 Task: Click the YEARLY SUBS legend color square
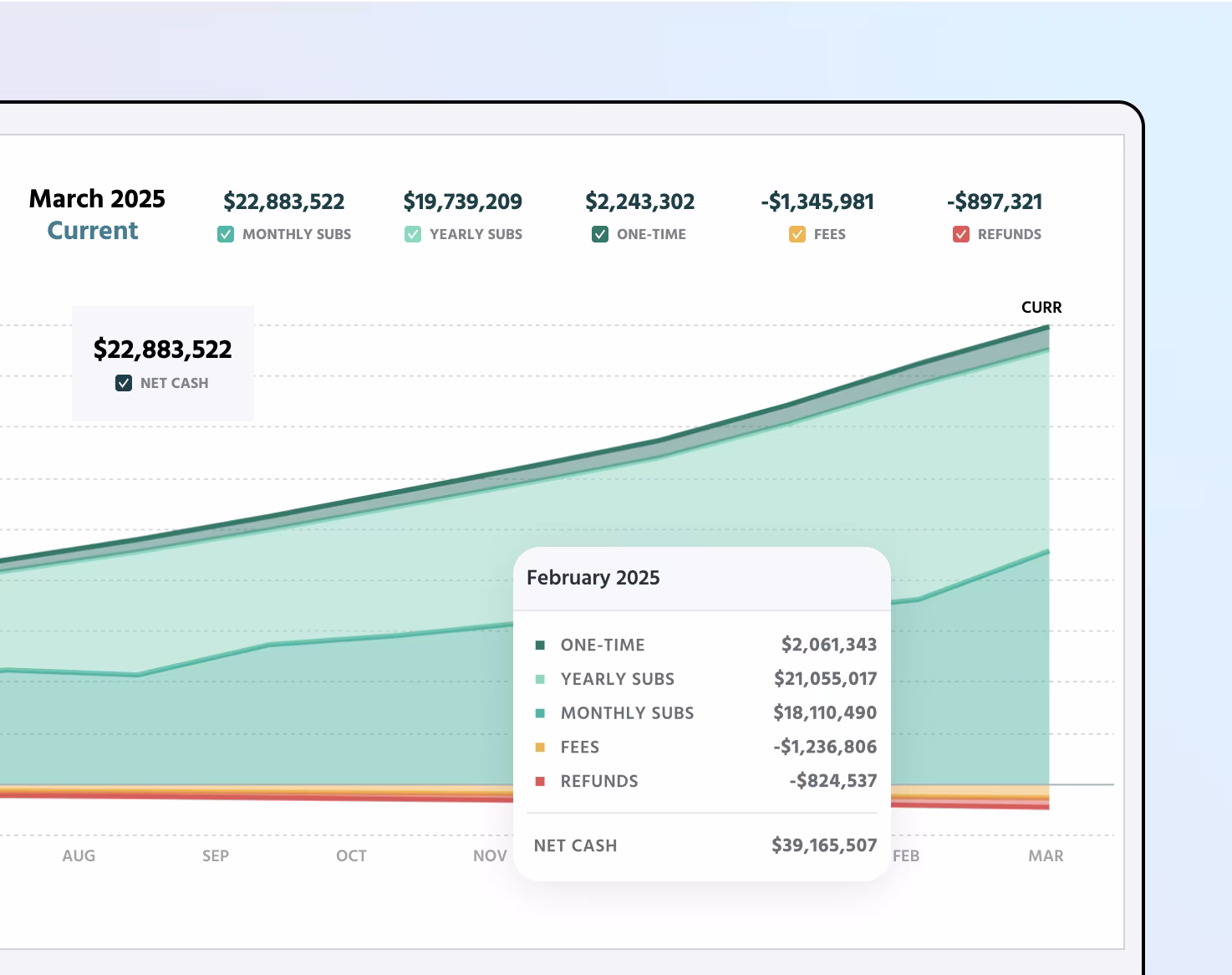pos(538,679)
